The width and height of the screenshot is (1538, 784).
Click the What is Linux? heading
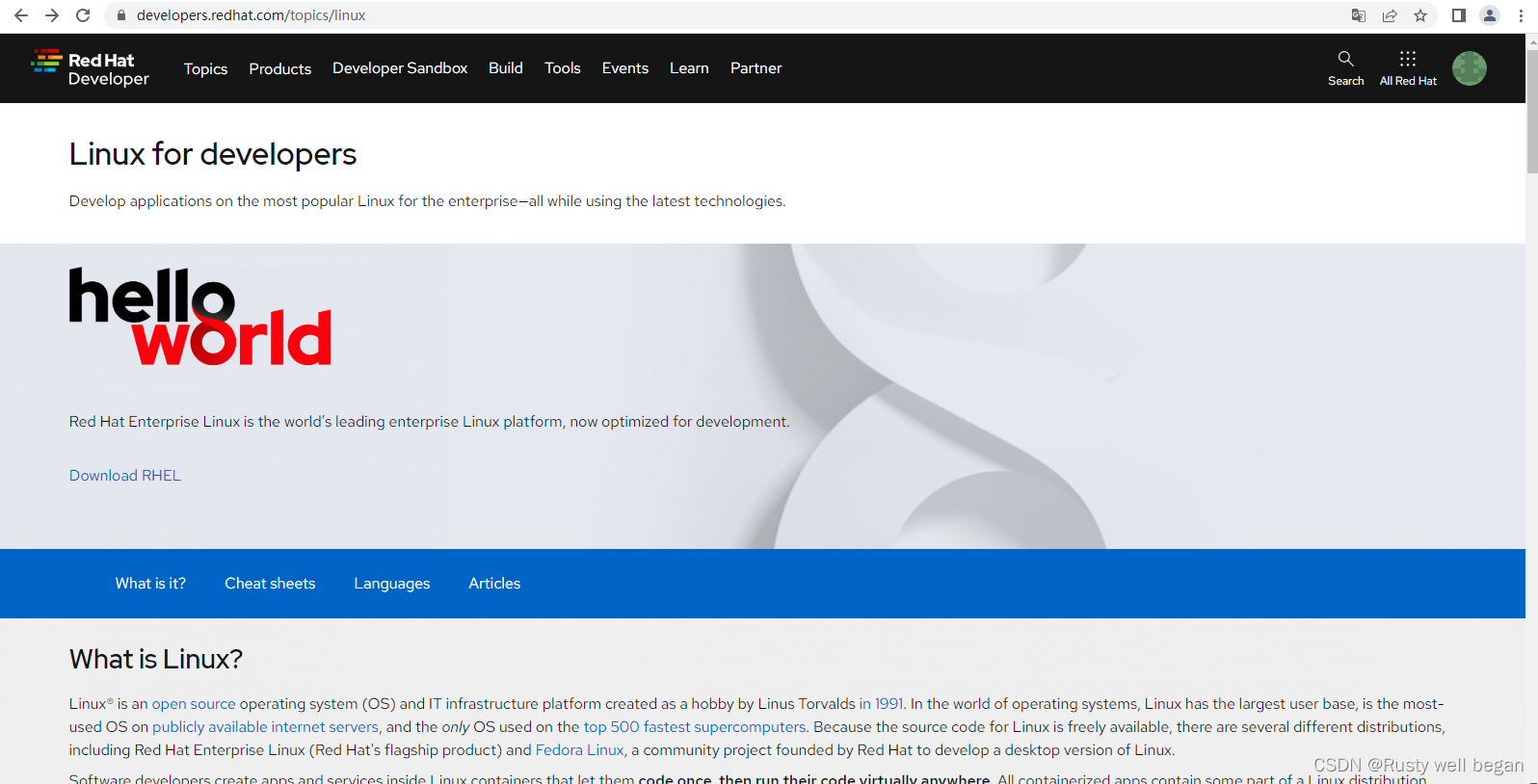pyautogui.click(x=156, y=659)
